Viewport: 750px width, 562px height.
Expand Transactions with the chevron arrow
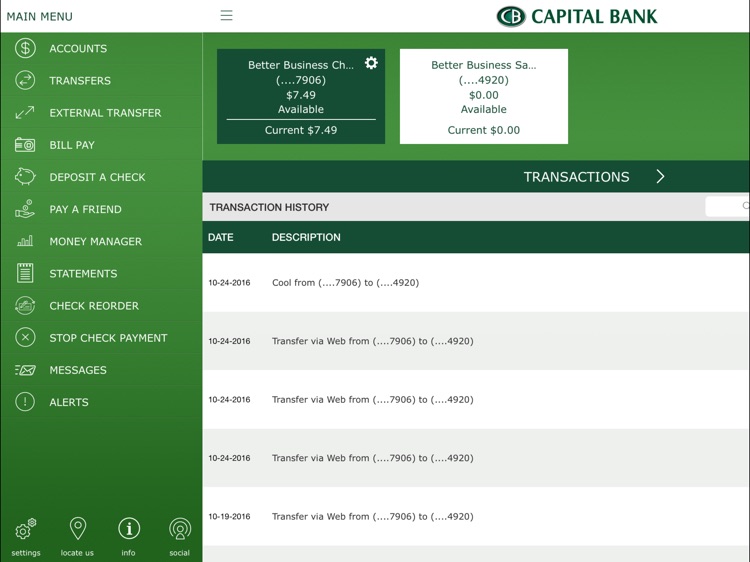click(660, 176)
